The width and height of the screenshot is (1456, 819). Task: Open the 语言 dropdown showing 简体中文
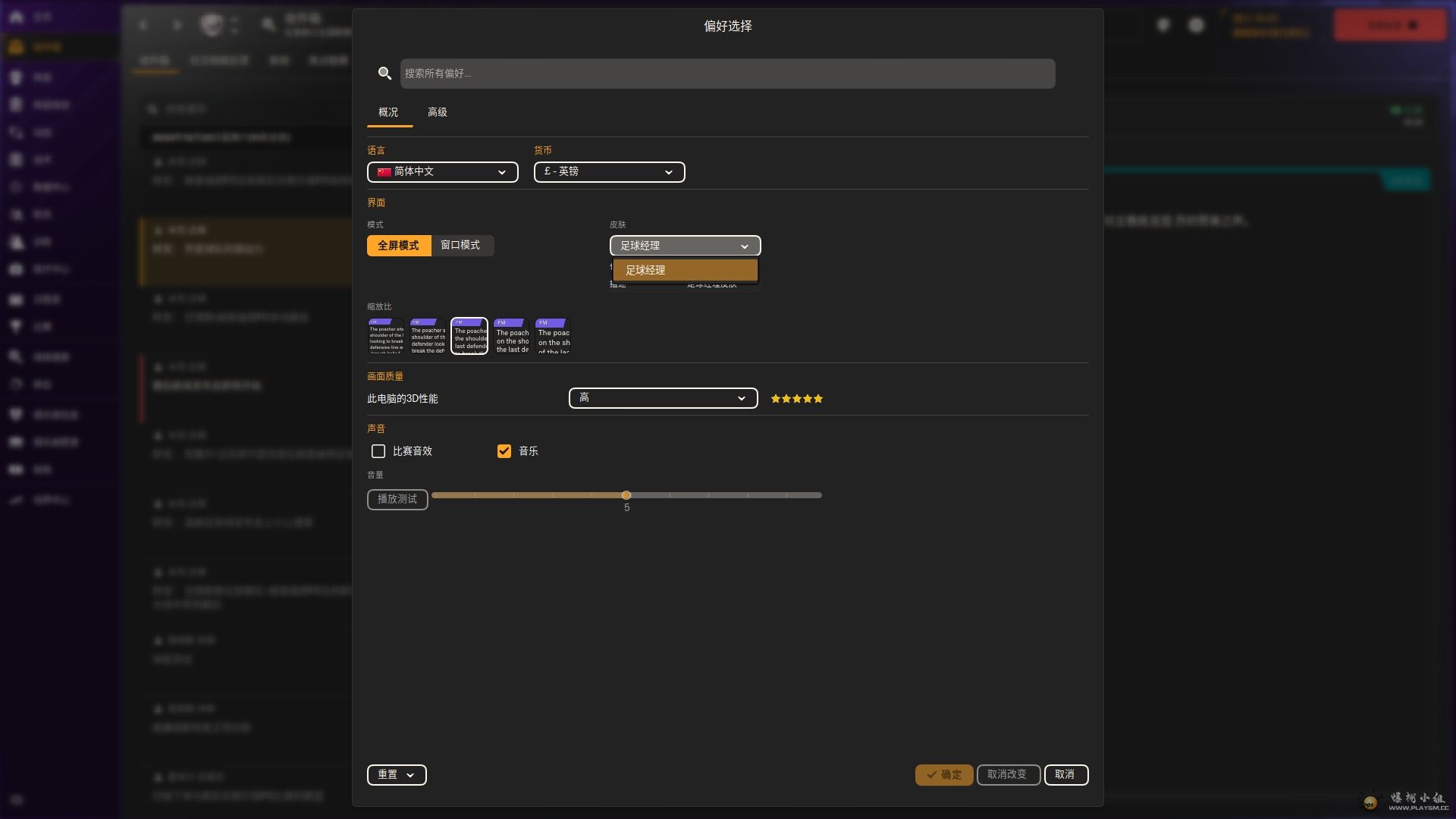click(442, 172)
